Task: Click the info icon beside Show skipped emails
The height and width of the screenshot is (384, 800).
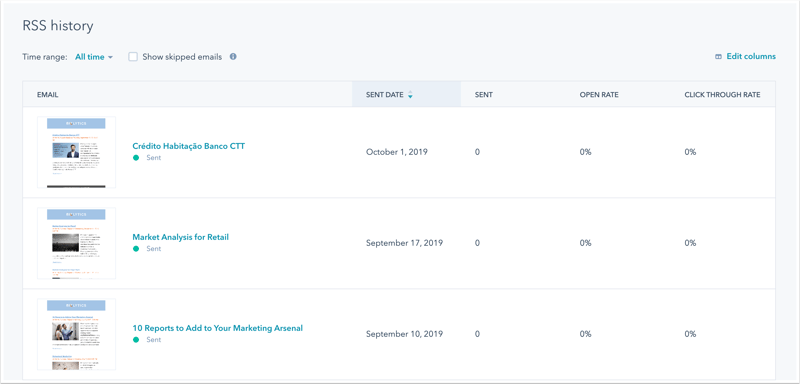Action: coord(233,57)
